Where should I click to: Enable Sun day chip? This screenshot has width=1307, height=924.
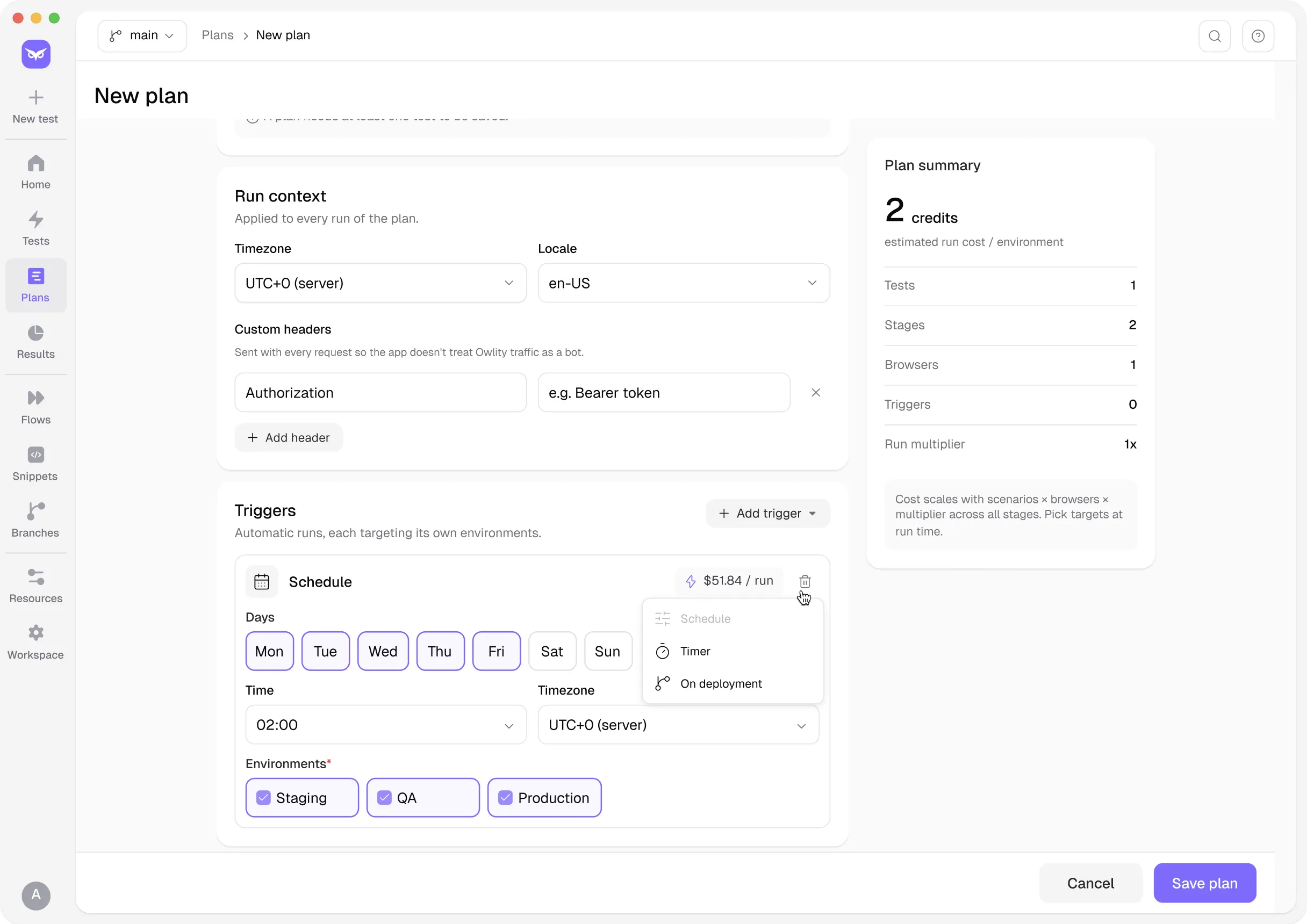pyautogui.click(x=608, y=651)
